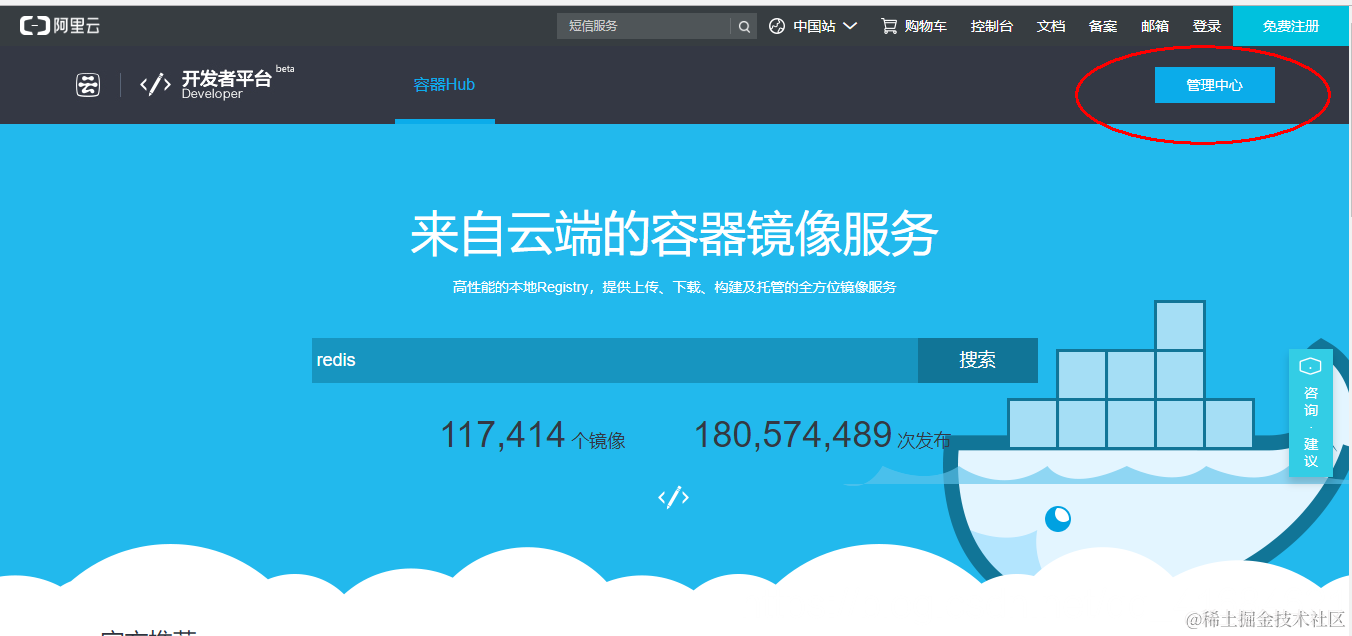
Task: Click the magnifier icon in top search bar
Action: pos(743,26)
